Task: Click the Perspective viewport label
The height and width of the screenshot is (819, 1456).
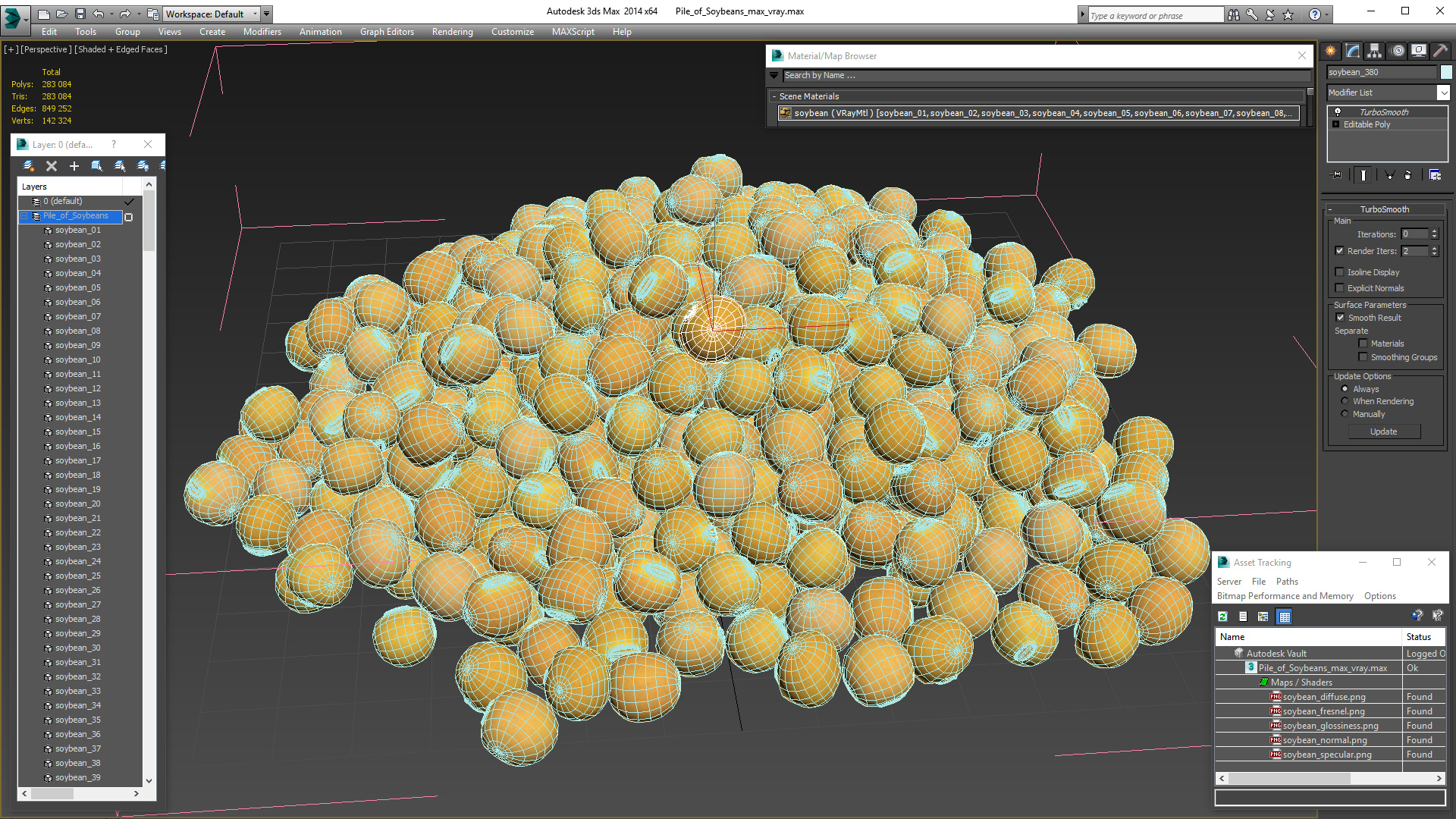Action: click(46, 49)
